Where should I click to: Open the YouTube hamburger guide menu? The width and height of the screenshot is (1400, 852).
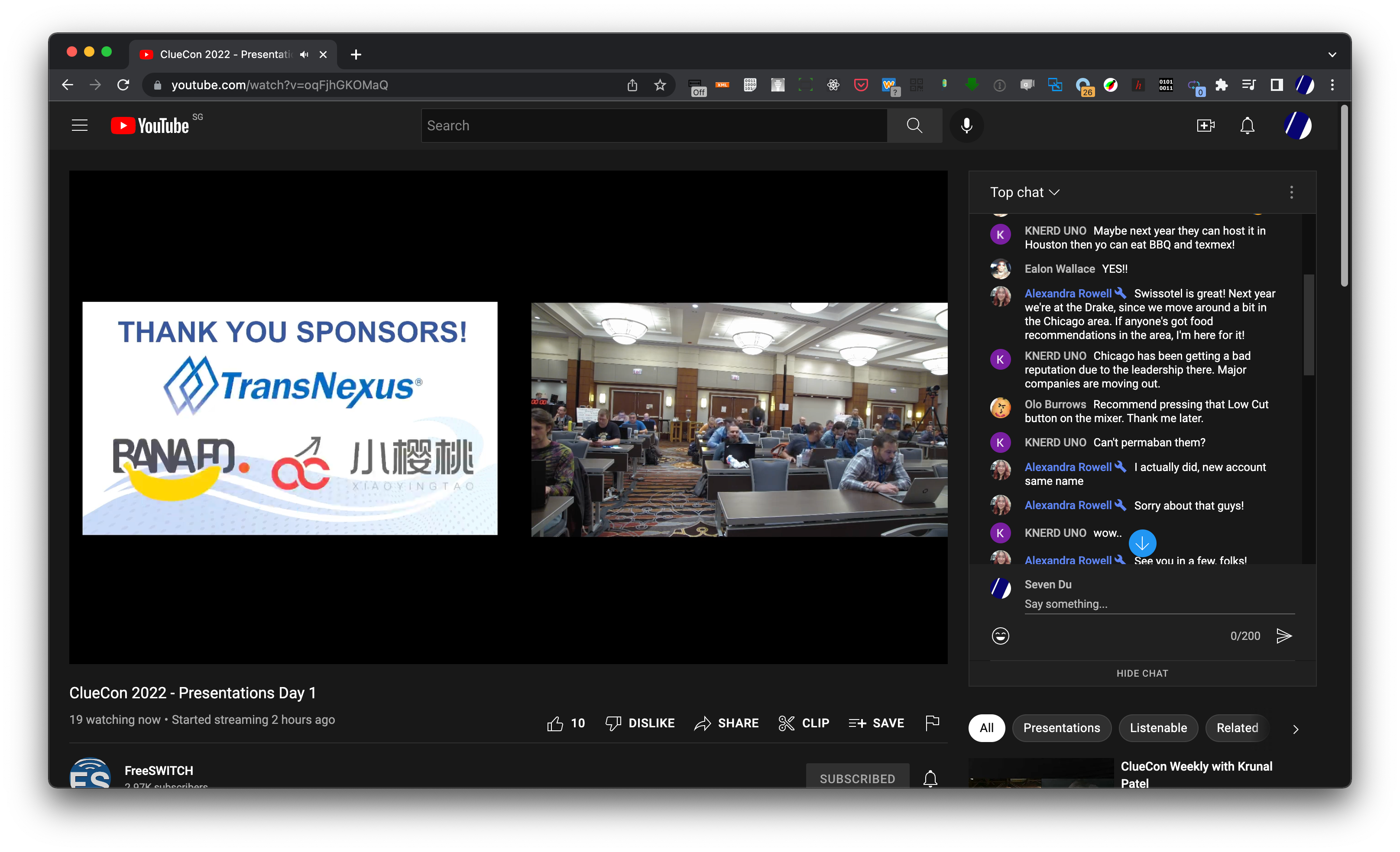(x=80, y=126)
